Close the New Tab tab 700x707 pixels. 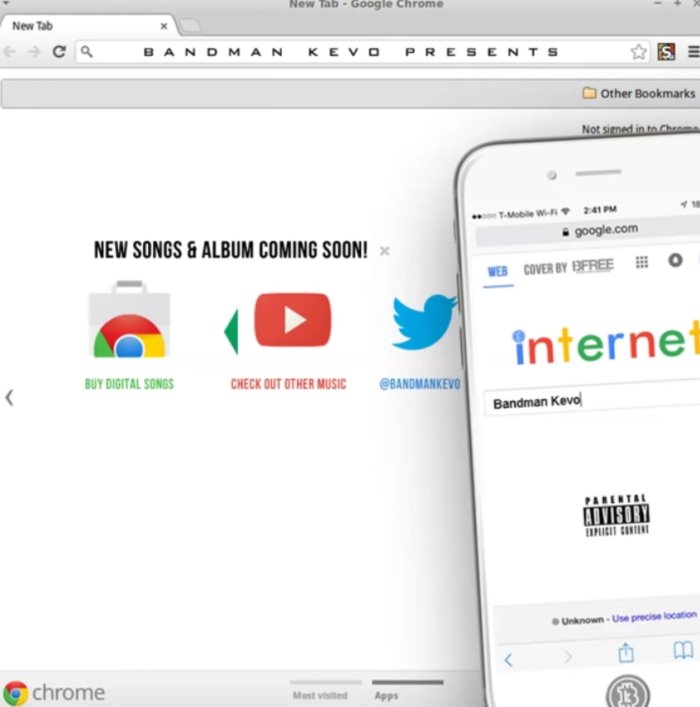pos(164,26)
